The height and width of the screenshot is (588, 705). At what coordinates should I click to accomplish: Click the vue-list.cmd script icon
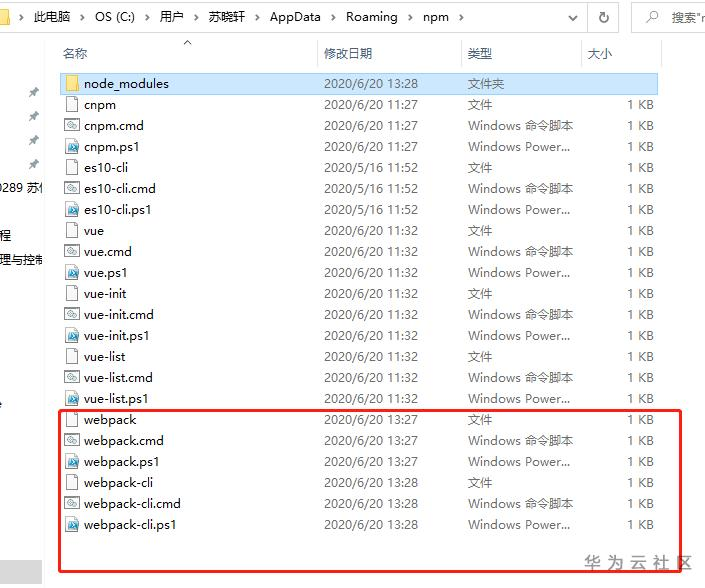pos(72,377)
